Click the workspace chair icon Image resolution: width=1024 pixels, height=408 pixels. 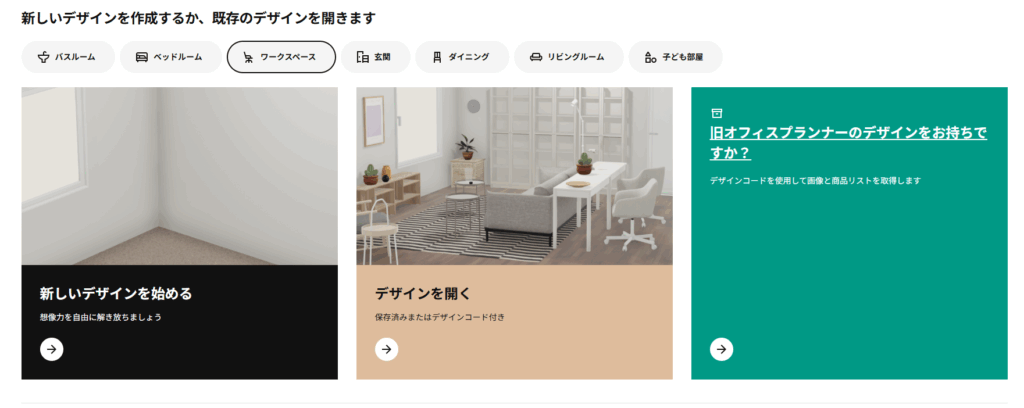[x=248, y=57]
